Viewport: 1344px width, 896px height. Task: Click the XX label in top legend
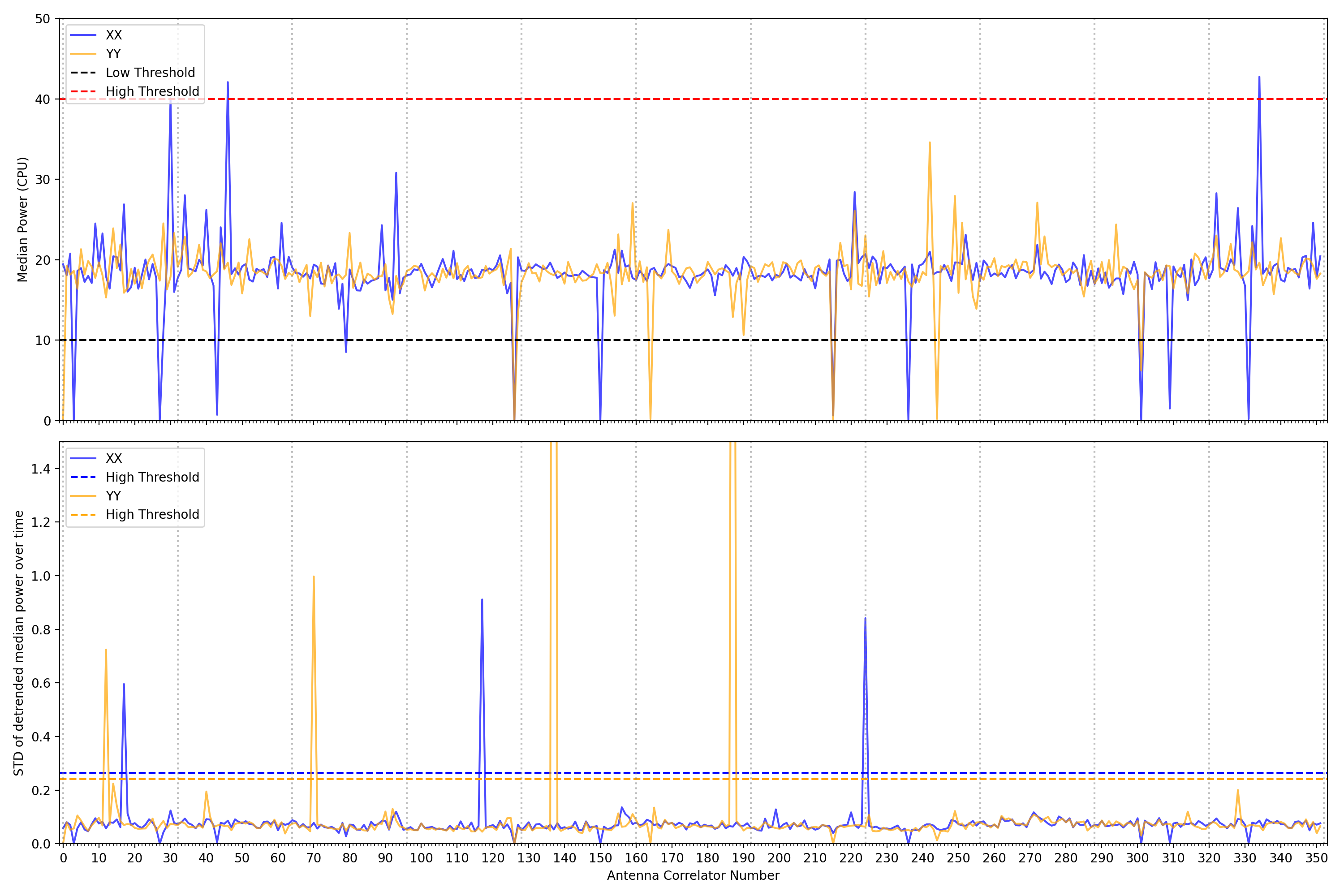(x=114, y=35)
